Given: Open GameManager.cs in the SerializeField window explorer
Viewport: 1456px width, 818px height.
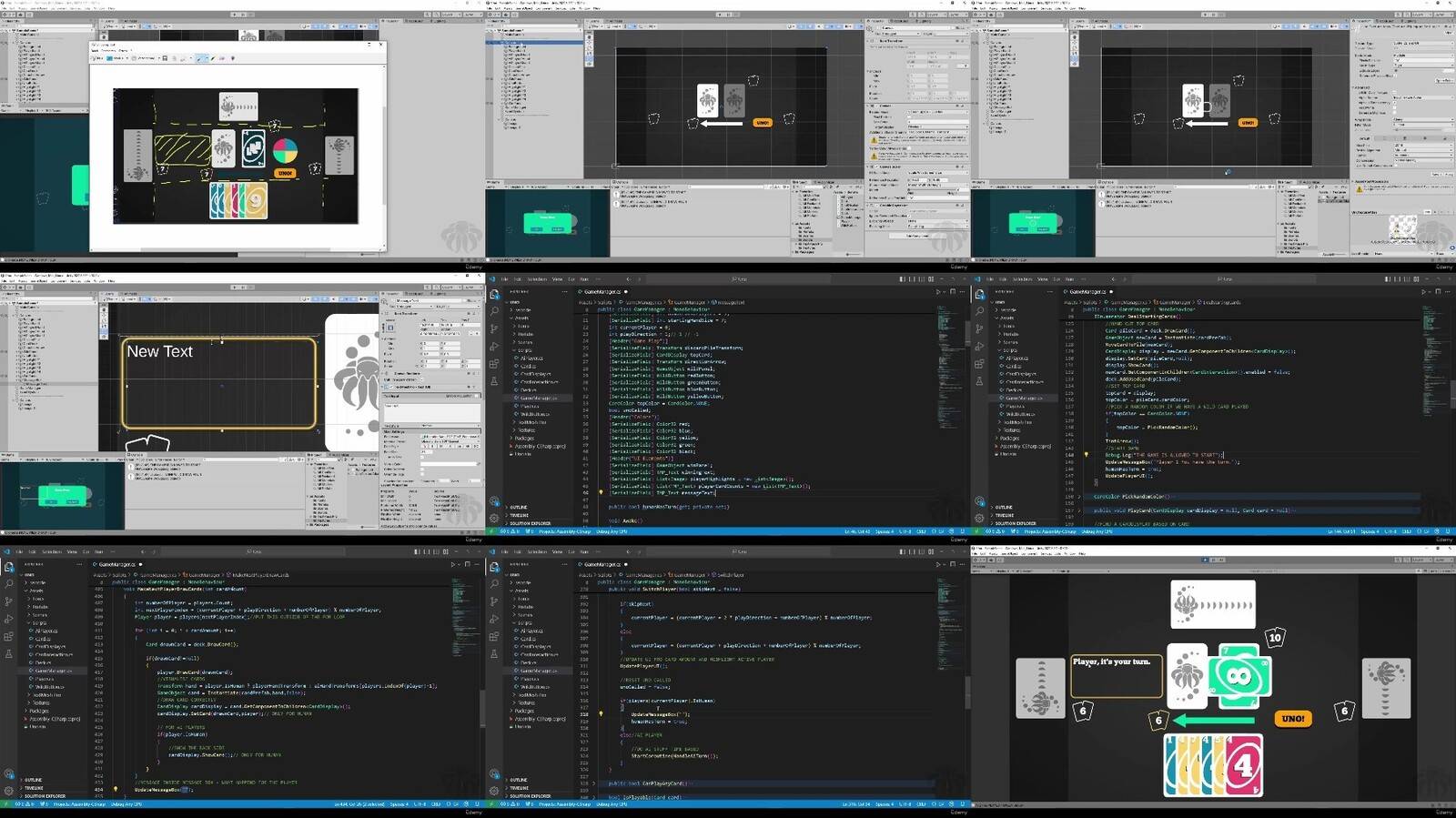Looking at the screenshot, I should click(539, 398).
